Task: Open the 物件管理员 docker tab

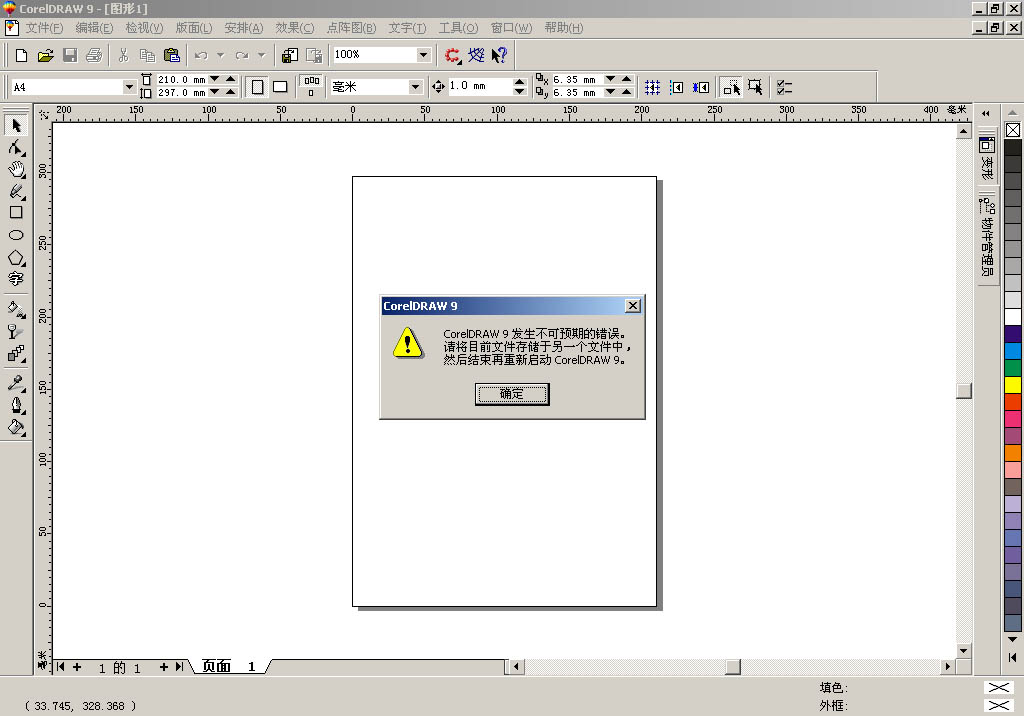Action: [x=987, y=238]
